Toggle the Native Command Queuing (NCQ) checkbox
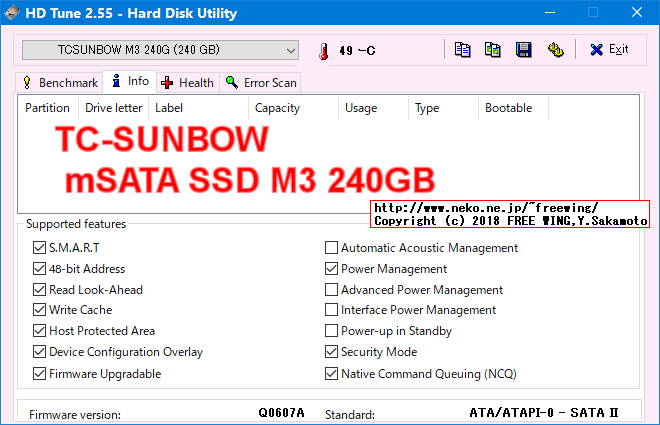660x425 pixels. [x=332, y=374]
